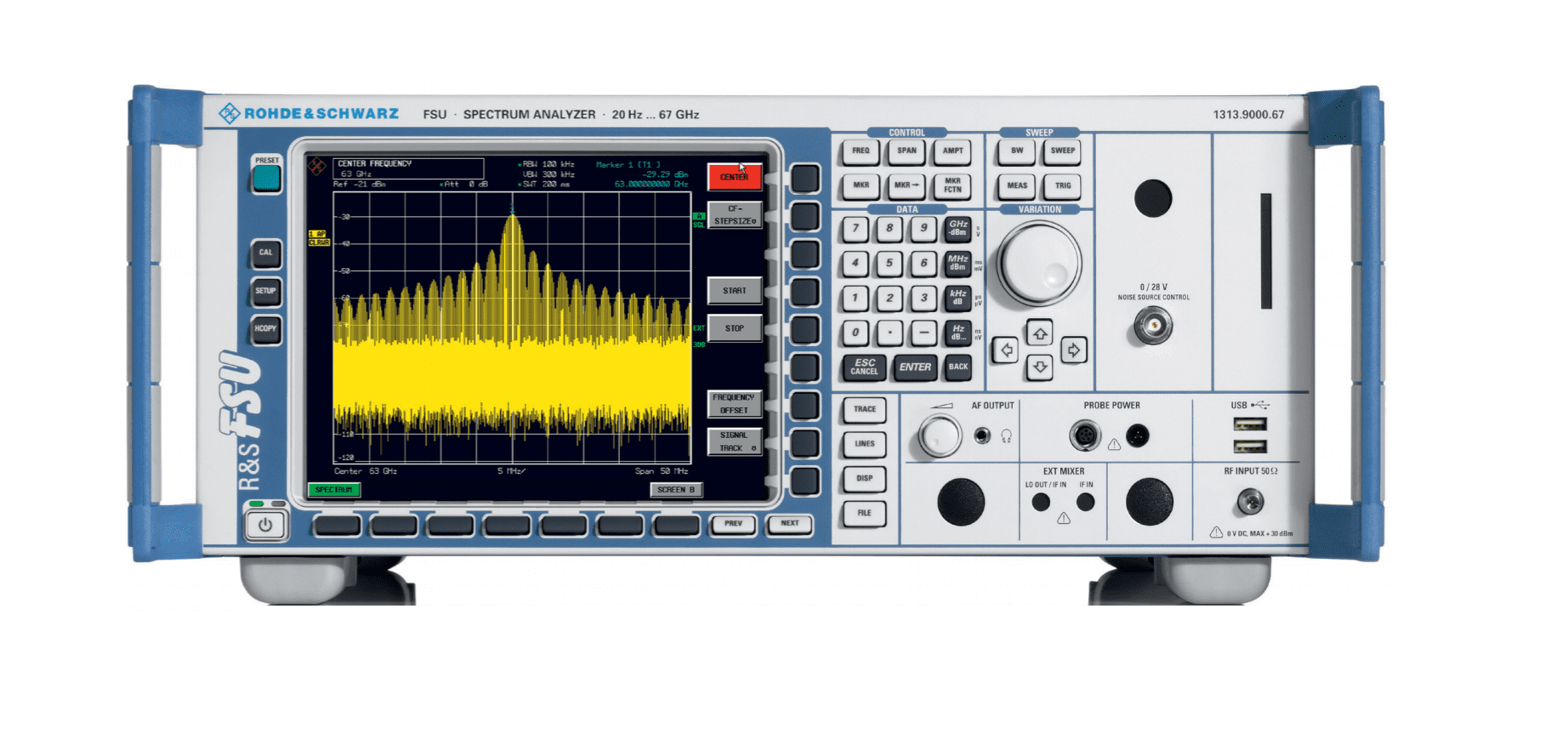Click the PREV menu key

click(734, 524)
